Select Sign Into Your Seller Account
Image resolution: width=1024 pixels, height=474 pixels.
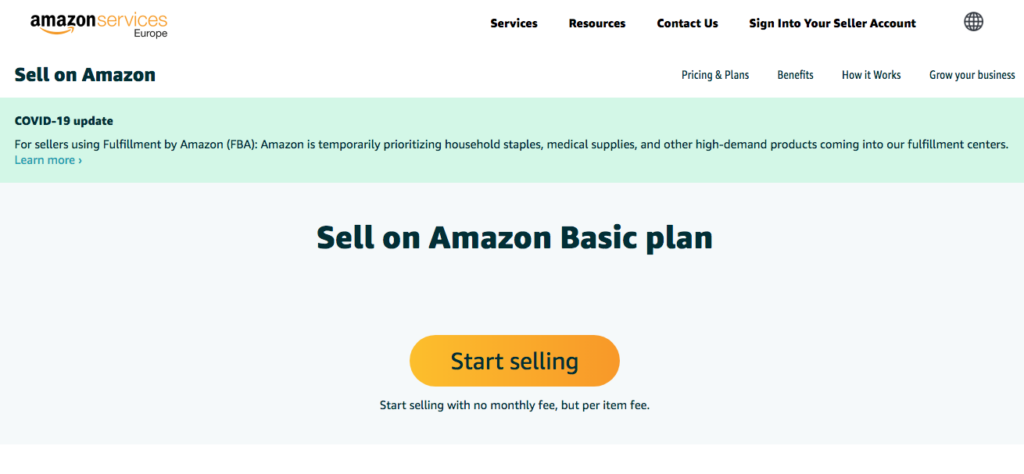[x=832, y=24]
